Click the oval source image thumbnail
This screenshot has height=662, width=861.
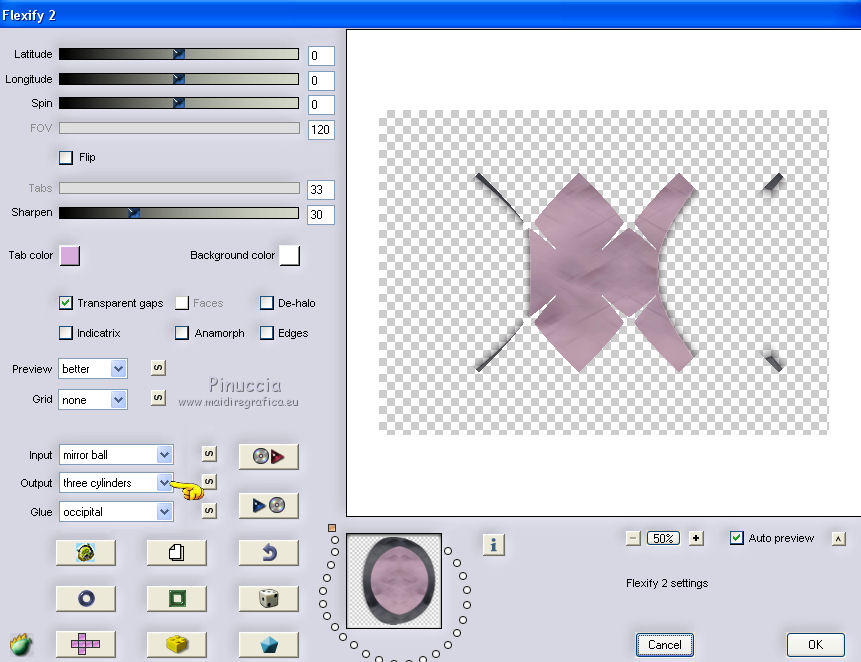tap(394, 581)
